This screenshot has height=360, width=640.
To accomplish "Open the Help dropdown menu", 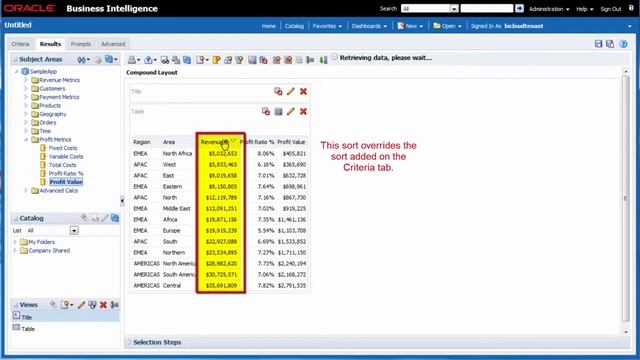I will pos(584,9).
